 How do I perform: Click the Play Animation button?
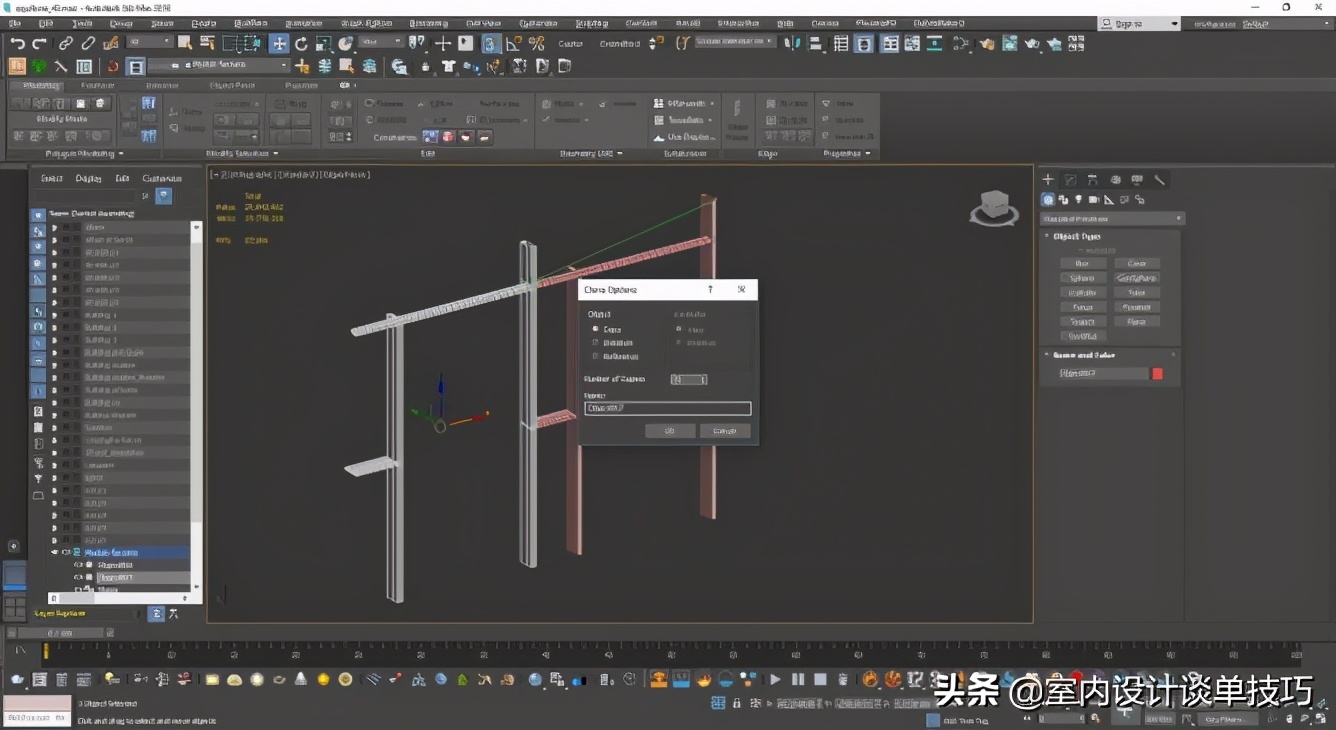(775, 680)
